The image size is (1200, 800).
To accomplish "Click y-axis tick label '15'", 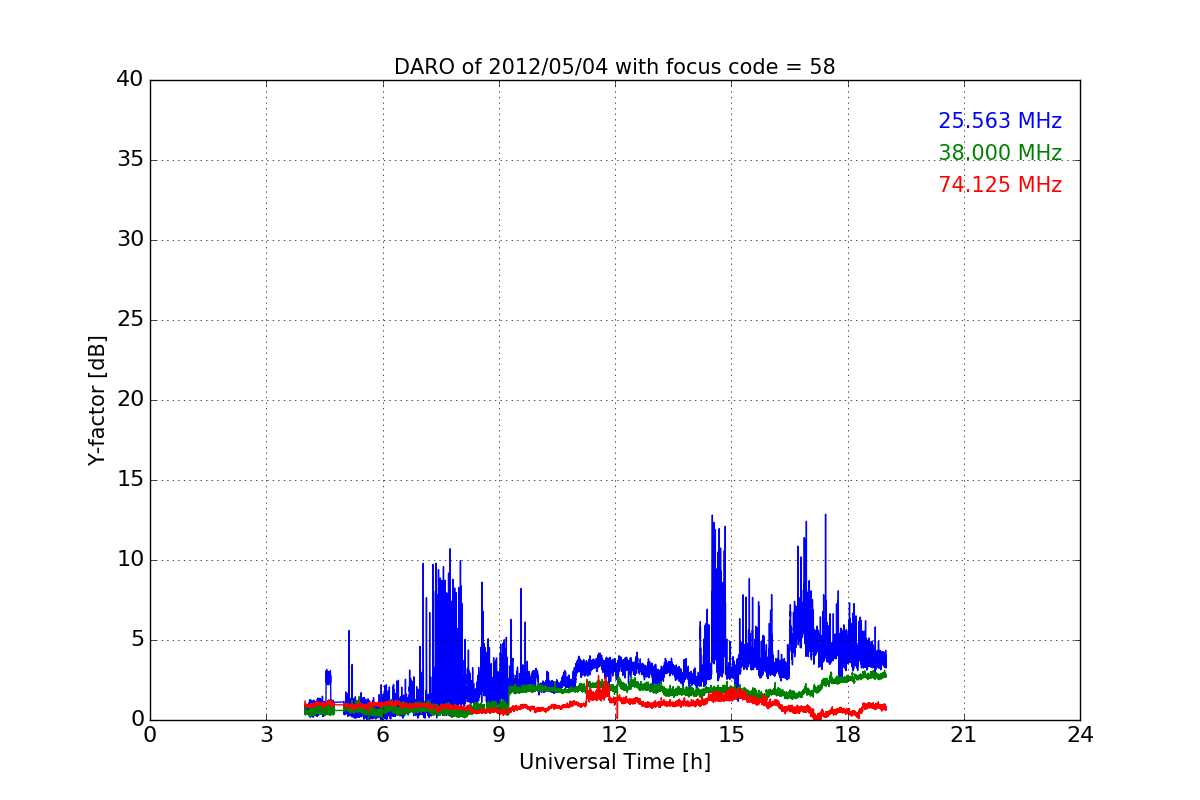I will [x=130, y=480].
